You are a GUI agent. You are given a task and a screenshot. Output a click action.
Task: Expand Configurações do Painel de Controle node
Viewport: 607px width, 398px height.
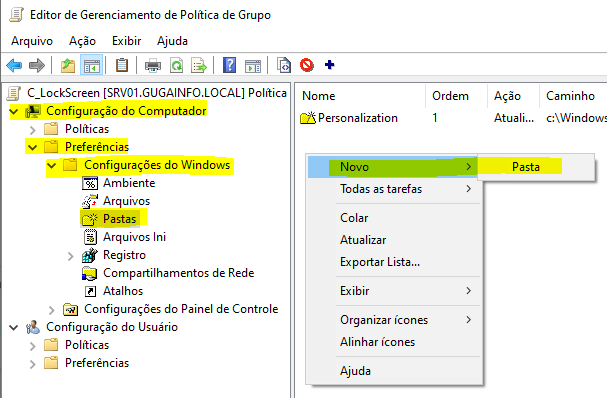52,310
